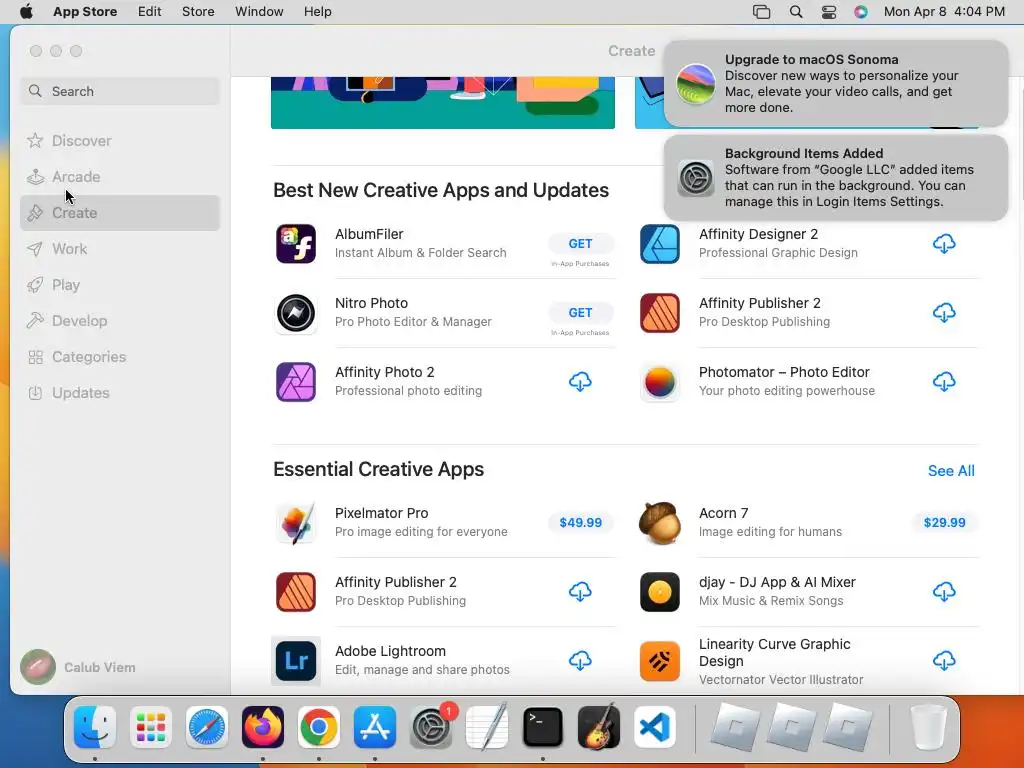1024x768 pixels.
Task: Open the Adobe Lightroom title text
Action: tap(391, 651)
